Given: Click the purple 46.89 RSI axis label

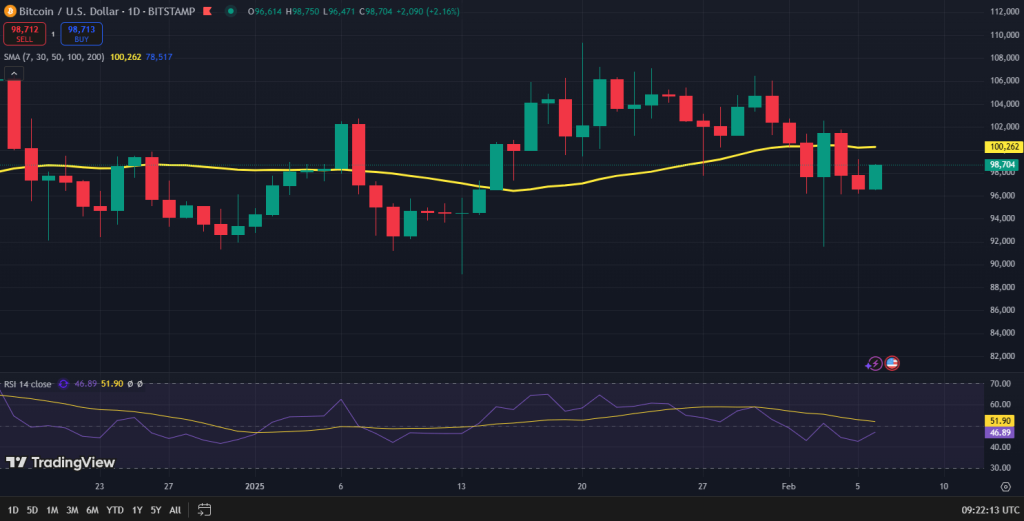Looking at the screenshot, I should (1000, 433).
